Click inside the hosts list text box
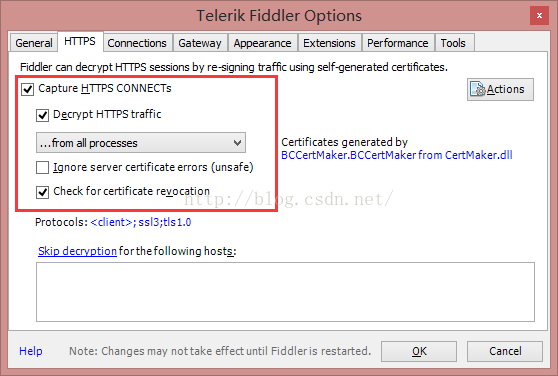 coord(285,292)
